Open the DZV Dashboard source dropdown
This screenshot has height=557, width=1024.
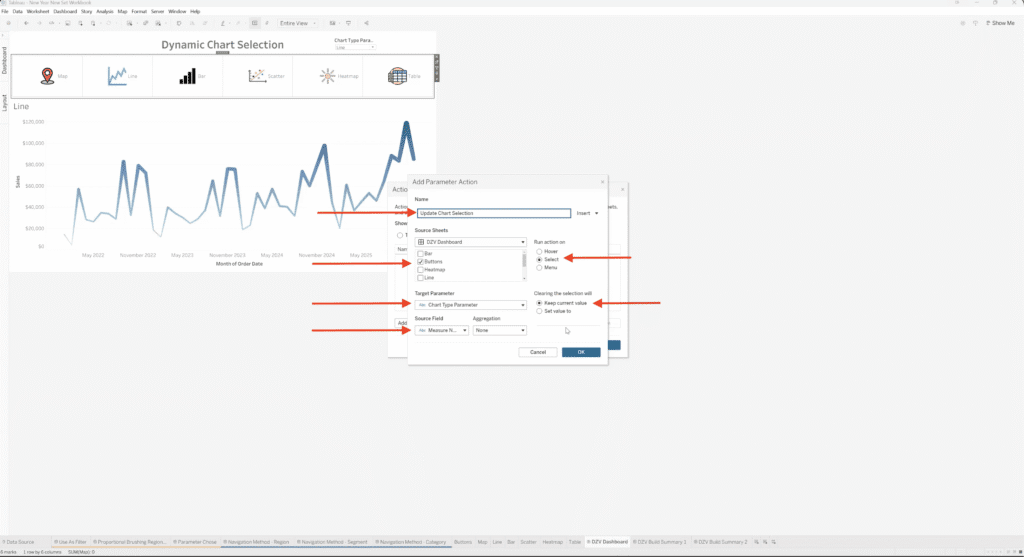pos(470,242)
